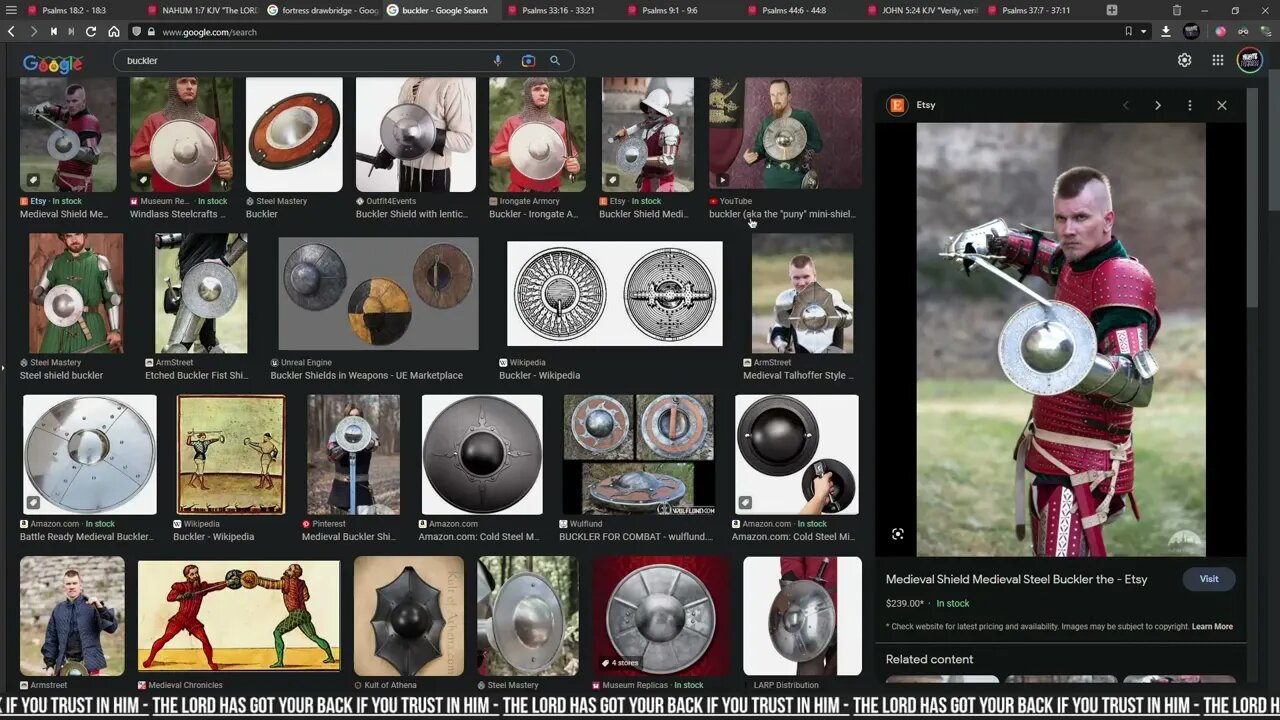Open the Google apps grid

[1218, 60]
